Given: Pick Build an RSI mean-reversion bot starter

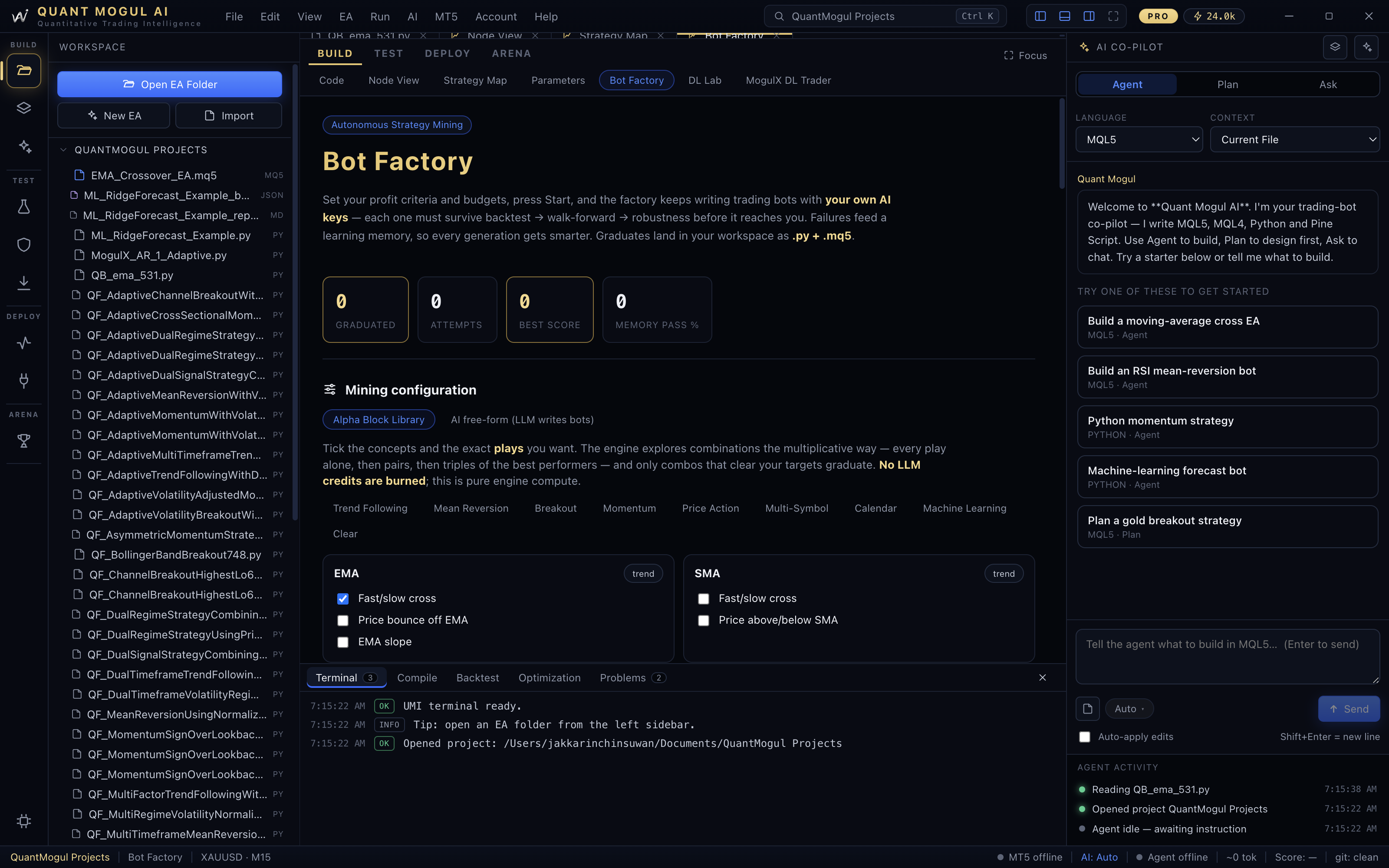Looking at the screenshot, I should (x=1227, y=377).
